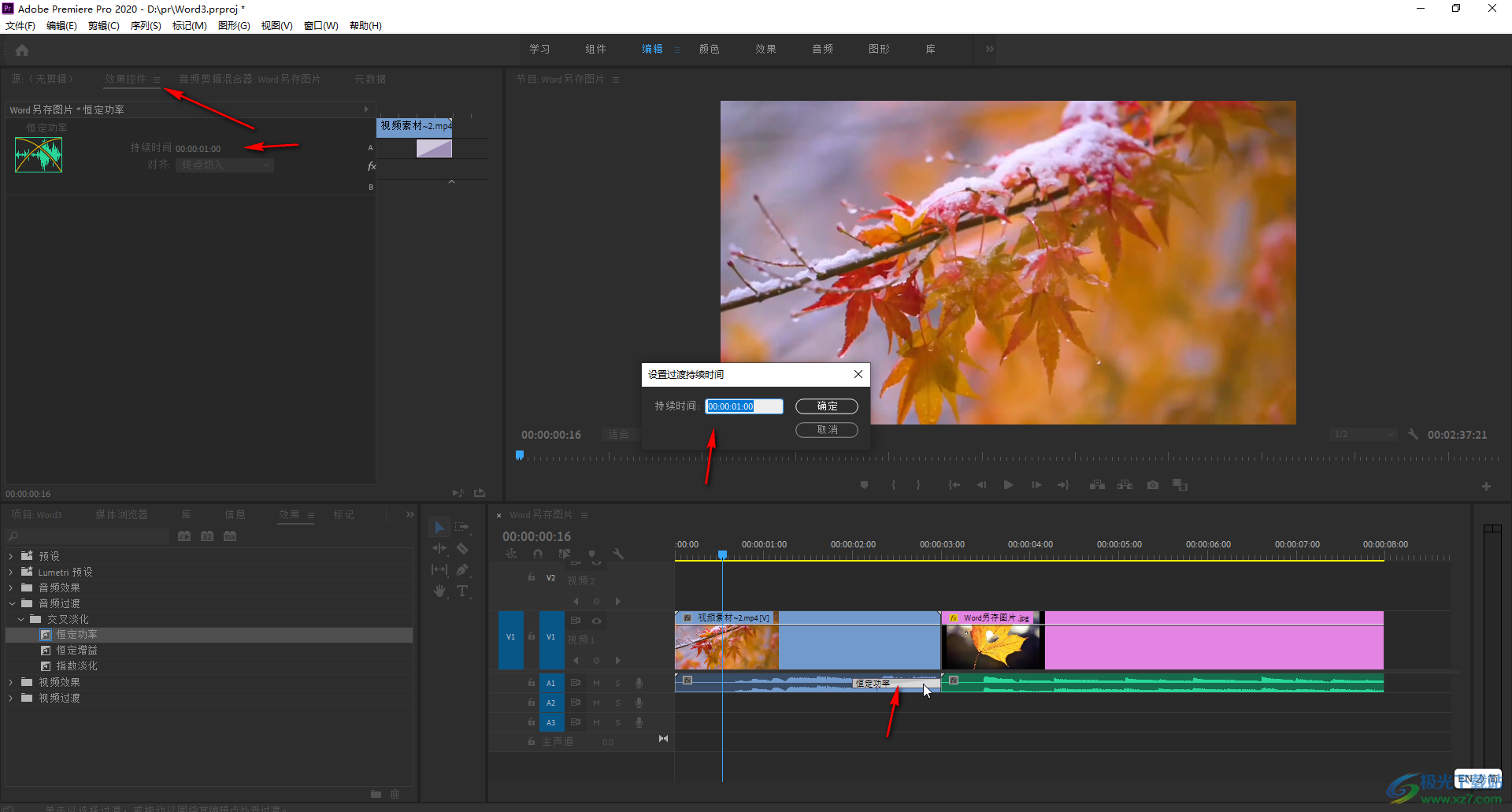This screenshot has height=812, width=1512.
Task: Step back one frame
Action: (981, 485)
